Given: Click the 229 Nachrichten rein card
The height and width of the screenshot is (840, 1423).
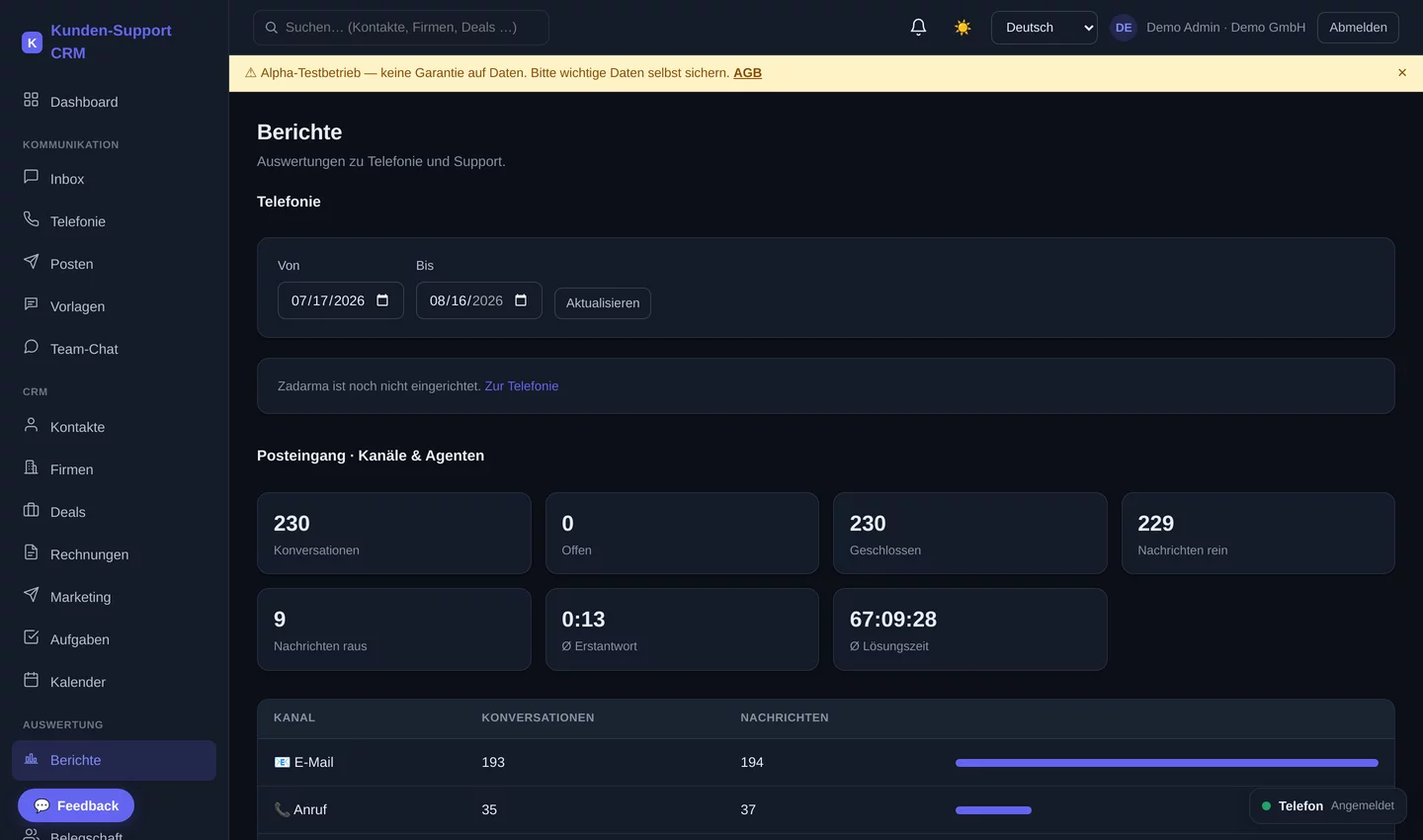Looking at the screenshot, I should (x=1258, y=533).
